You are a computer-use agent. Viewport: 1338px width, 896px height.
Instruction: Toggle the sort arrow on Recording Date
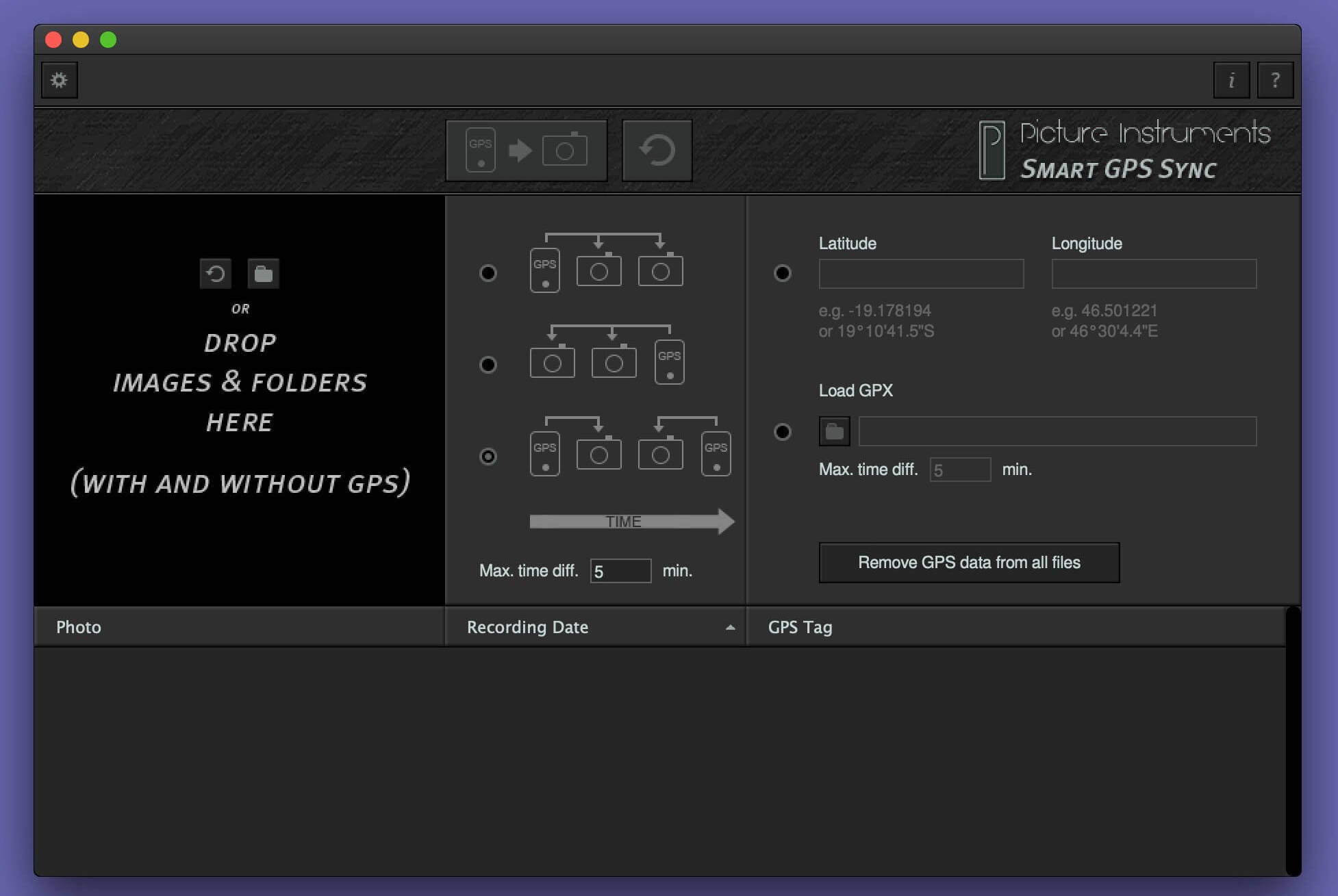click(x=731, y=627)
